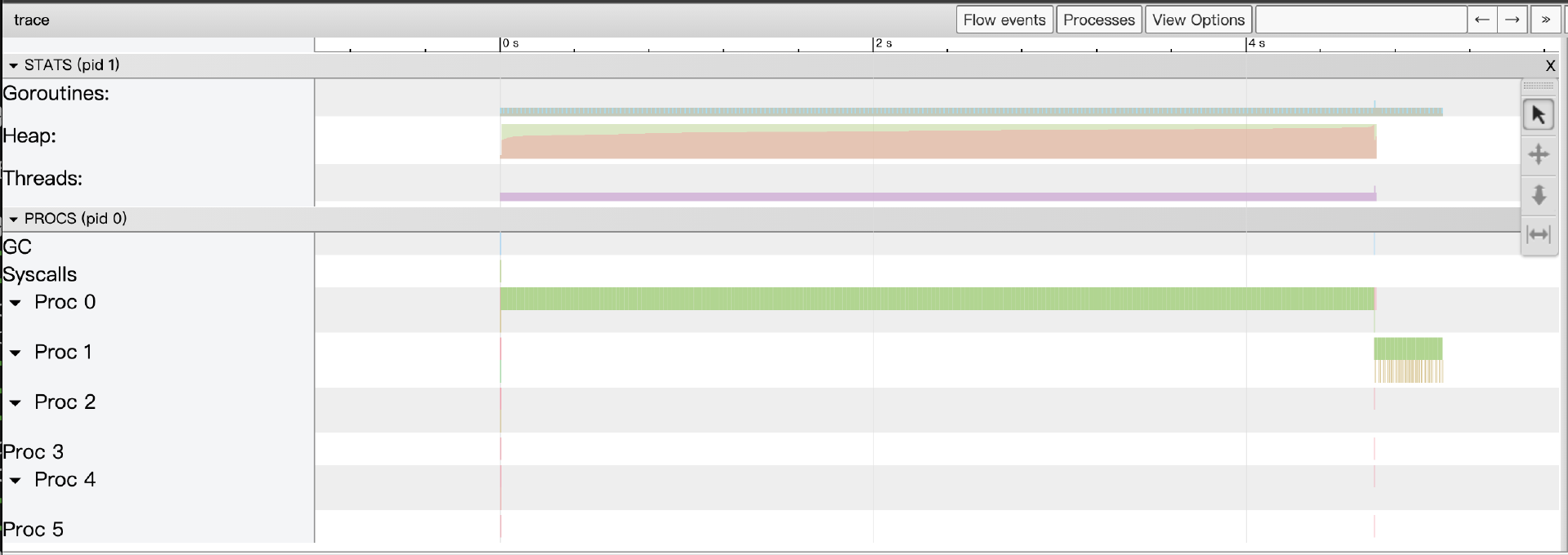Viewport: 1568px width, 555px height.
Task: Click the green Proc 0 activity bar
Action: pyautogui.click(x=937, y=299)
